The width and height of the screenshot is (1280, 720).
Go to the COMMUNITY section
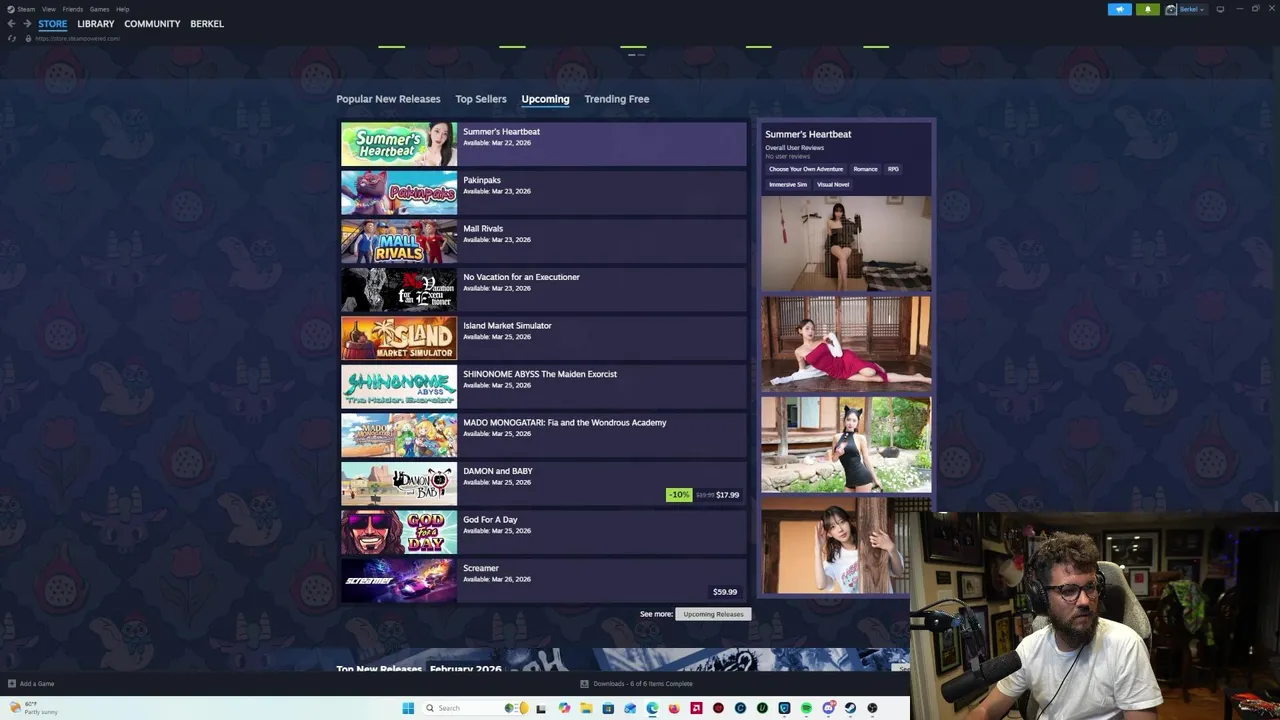coord(152,24)
